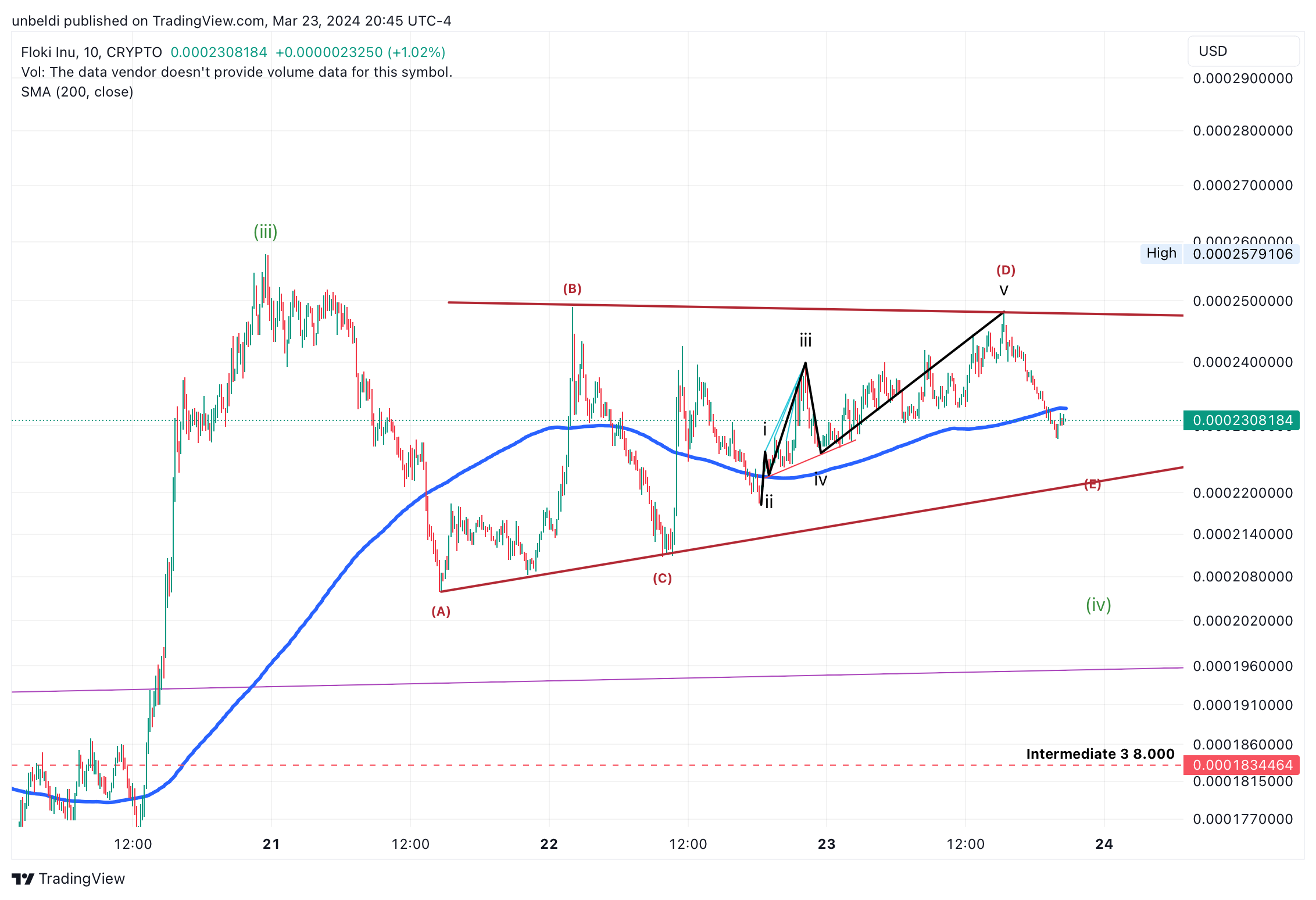Click the red (D) wave label

point(1006,270)
